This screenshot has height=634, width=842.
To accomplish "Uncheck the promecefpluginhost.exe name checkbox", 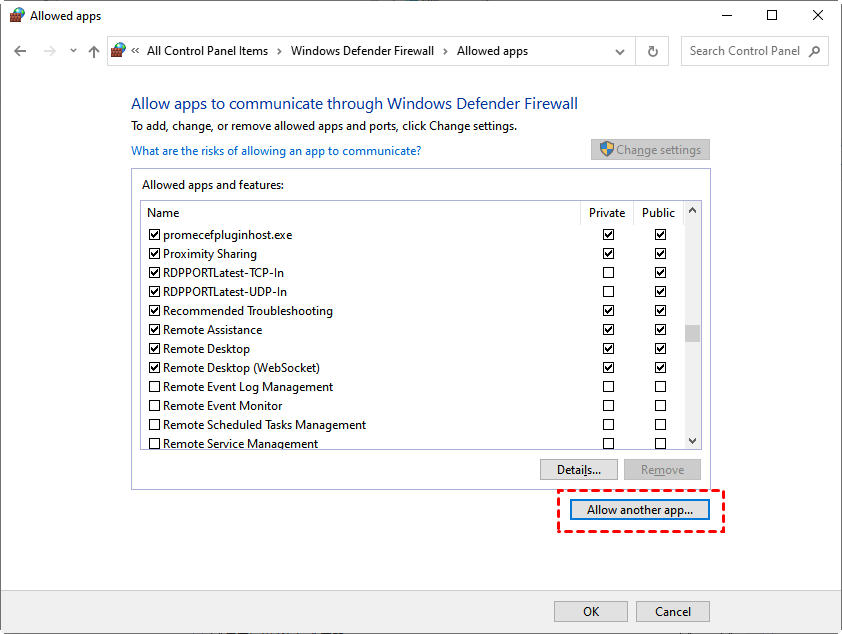I will (155, 235).
